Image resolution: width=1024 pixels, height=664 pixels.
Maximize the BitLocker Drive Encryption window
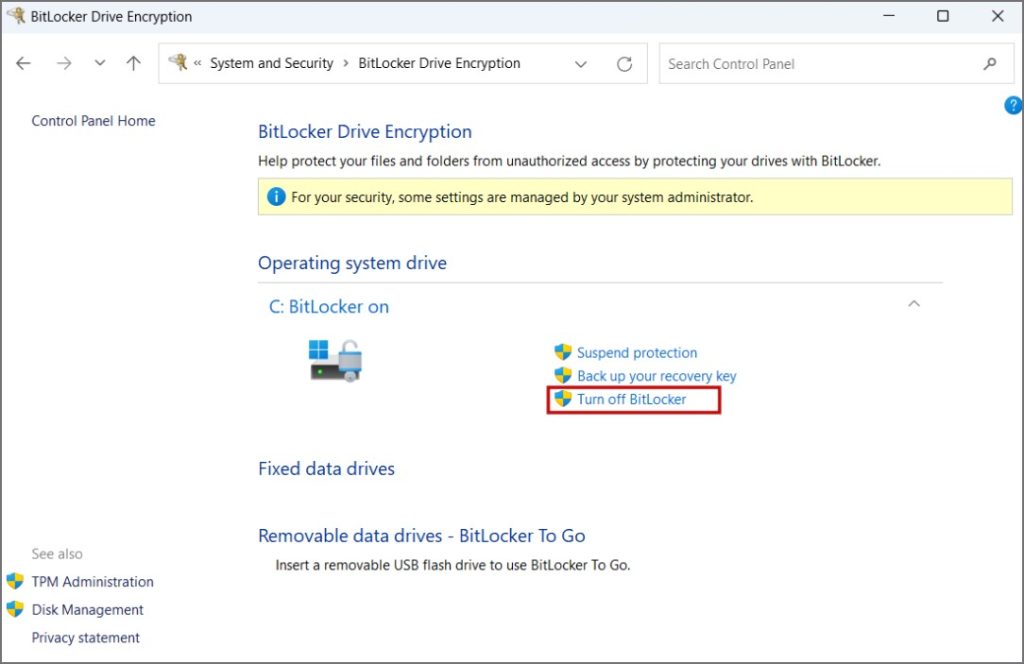point(943,16)
